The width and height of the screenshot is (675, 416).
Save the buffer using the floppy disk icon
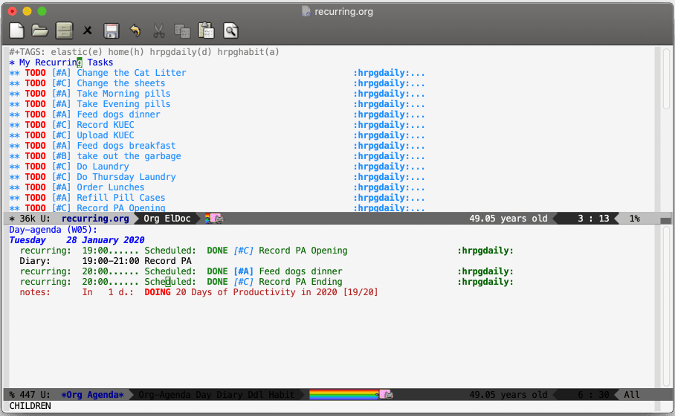[111, 31]
